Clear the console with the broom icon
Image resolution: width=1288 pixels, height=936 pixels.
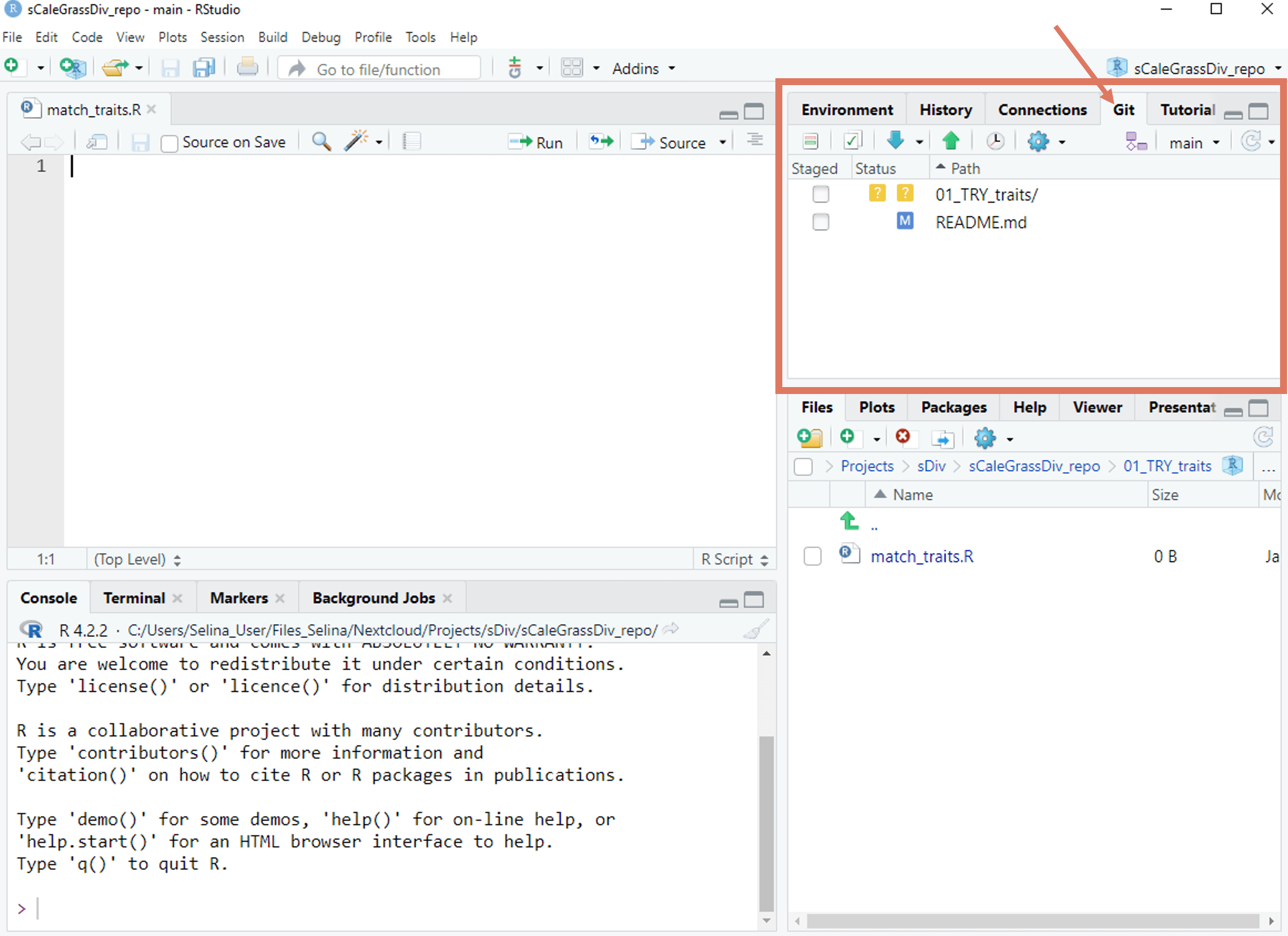tap(755, 629)
